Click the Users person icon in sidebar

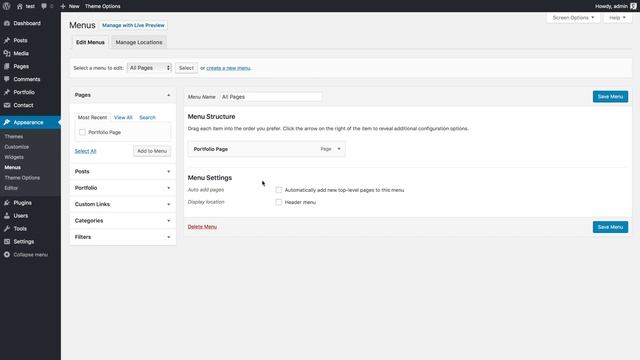tap(7, 216)
